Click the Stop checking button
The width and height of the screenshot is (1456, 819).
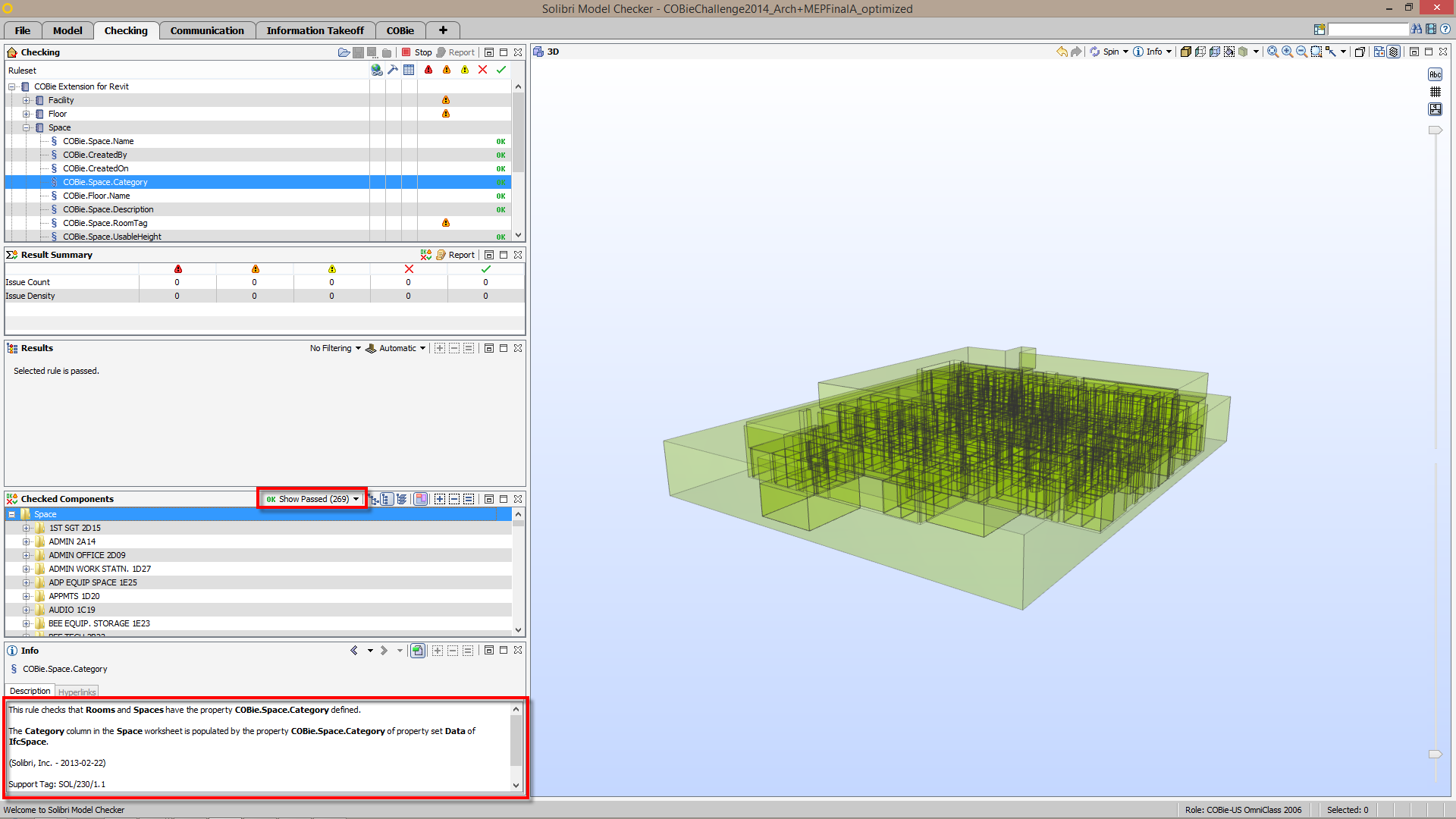coord(416,52)
